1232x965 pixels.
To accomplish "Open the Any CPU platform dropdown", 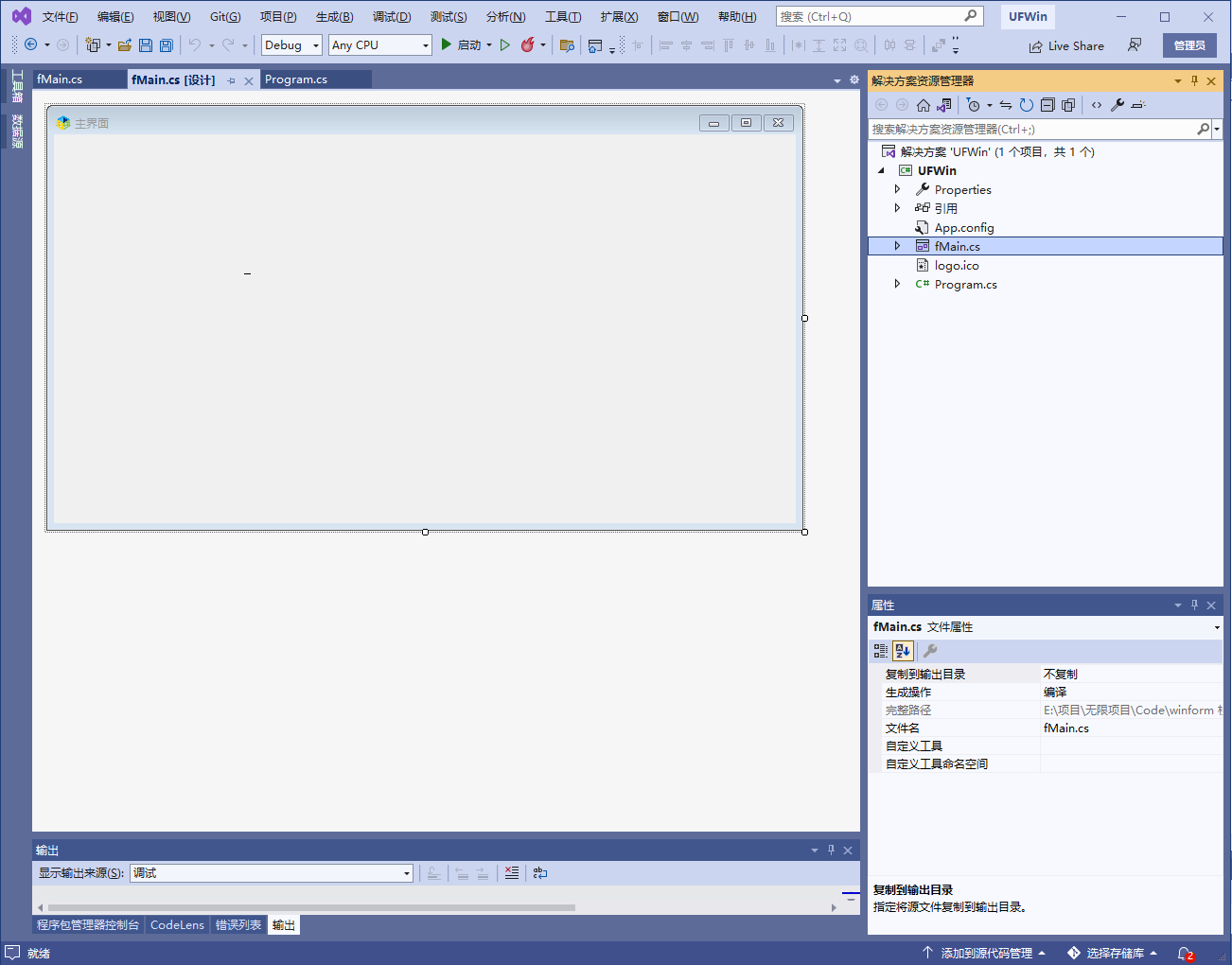I will point(379,45).
